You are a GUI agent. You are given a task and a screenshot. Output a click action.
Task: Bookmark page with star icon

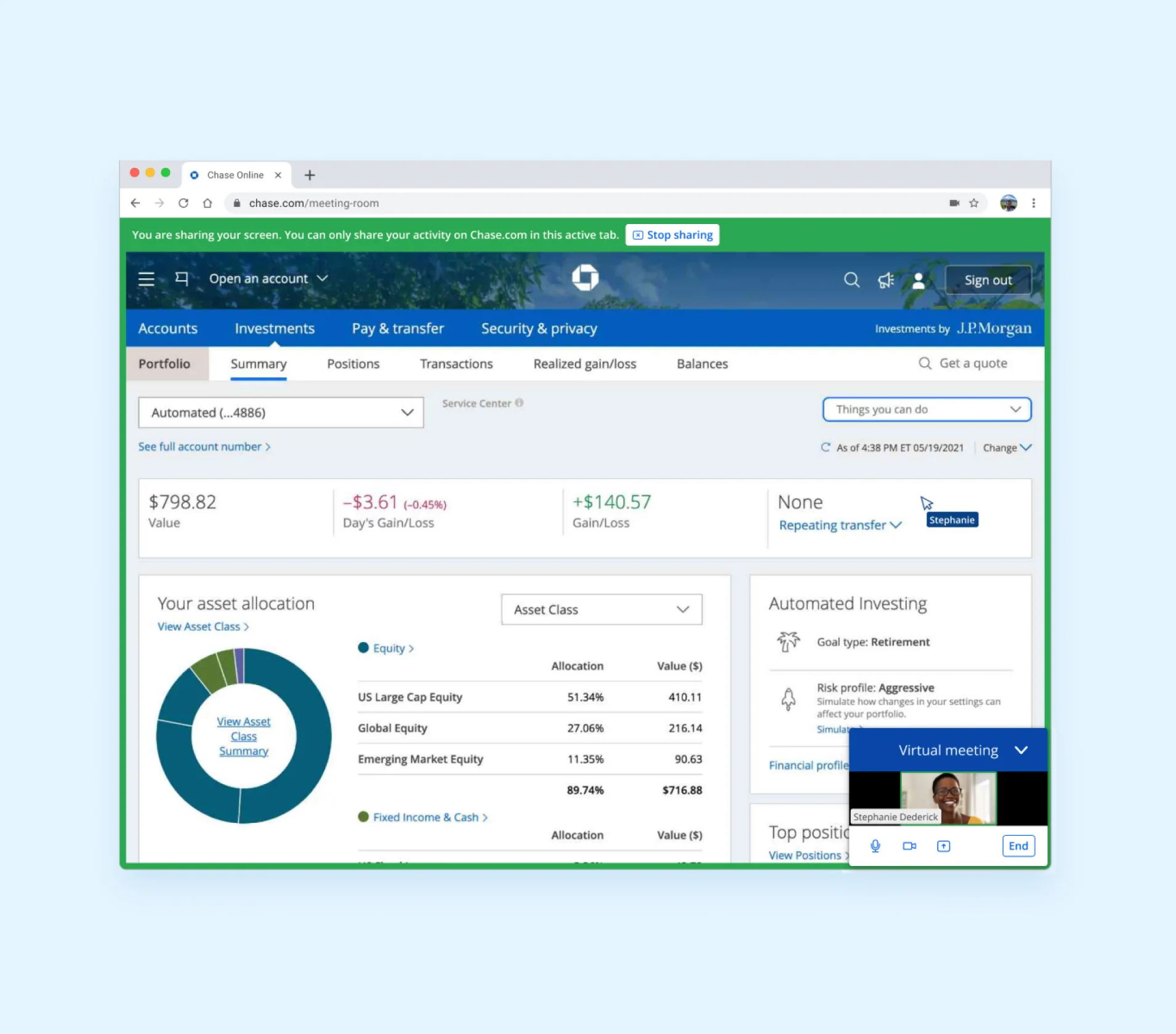click(973, 203)
